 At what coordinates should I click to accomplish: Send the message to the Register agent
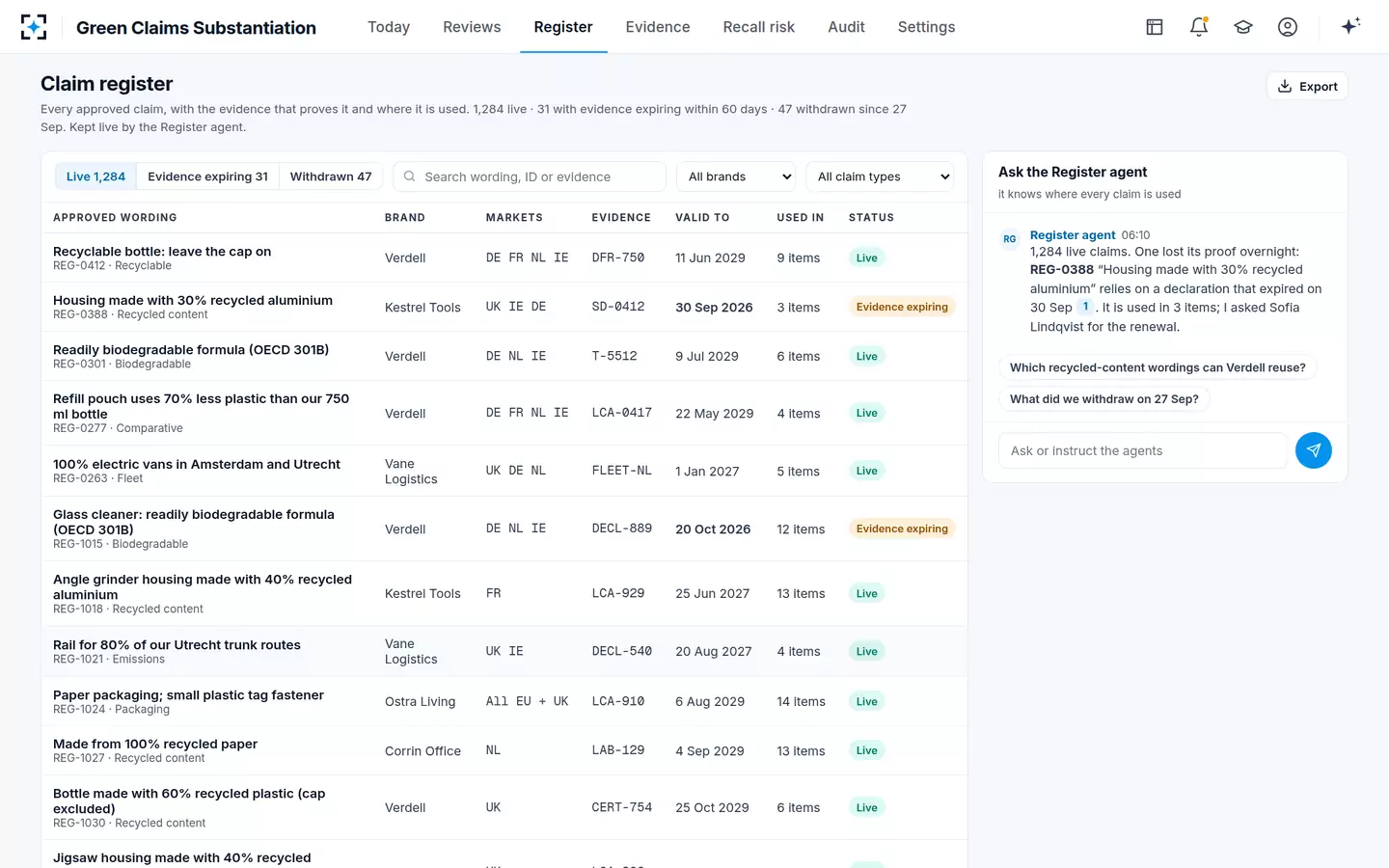[1314, 450]
